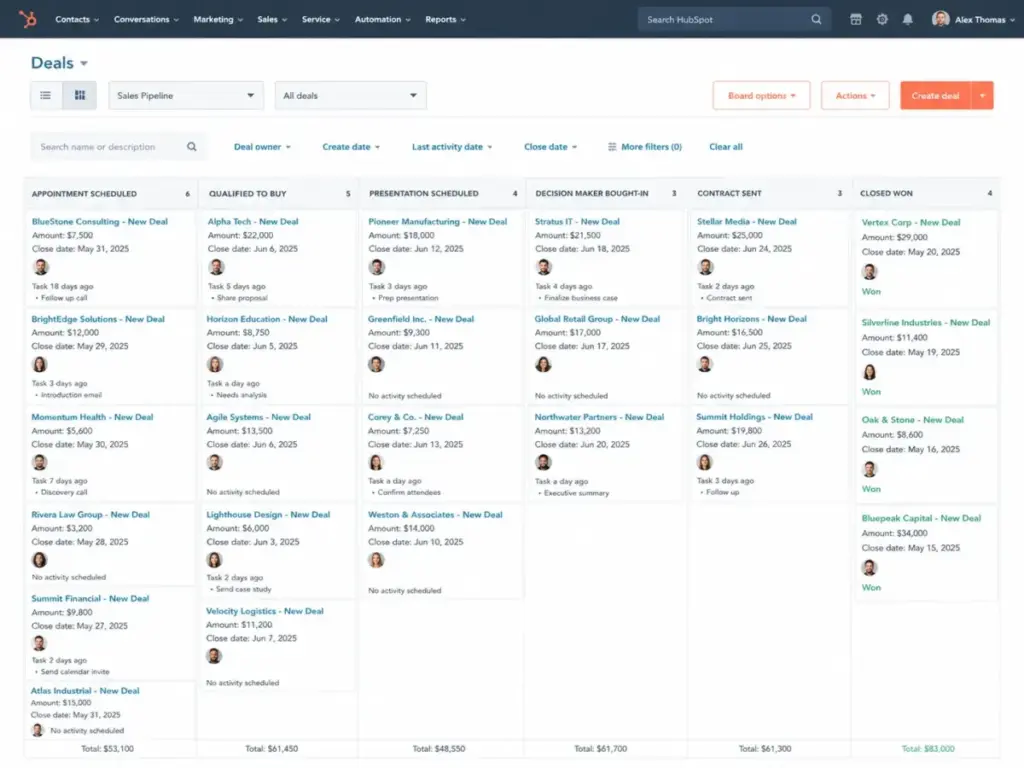Open the Actions dropdown
The image size is (1024, 768).
click(855, 95)
